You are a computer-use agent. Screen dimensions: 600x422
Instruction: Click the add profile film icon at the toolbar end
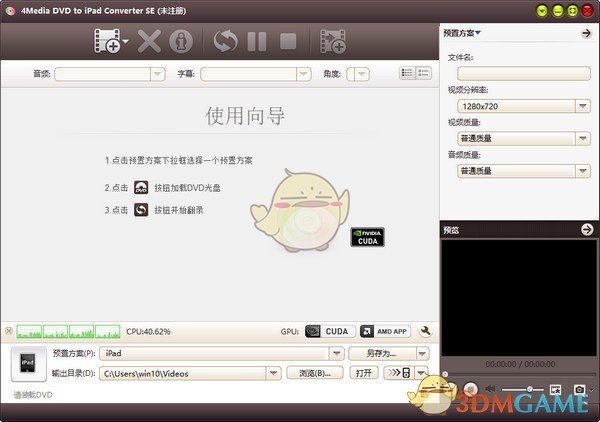point(333,41)
